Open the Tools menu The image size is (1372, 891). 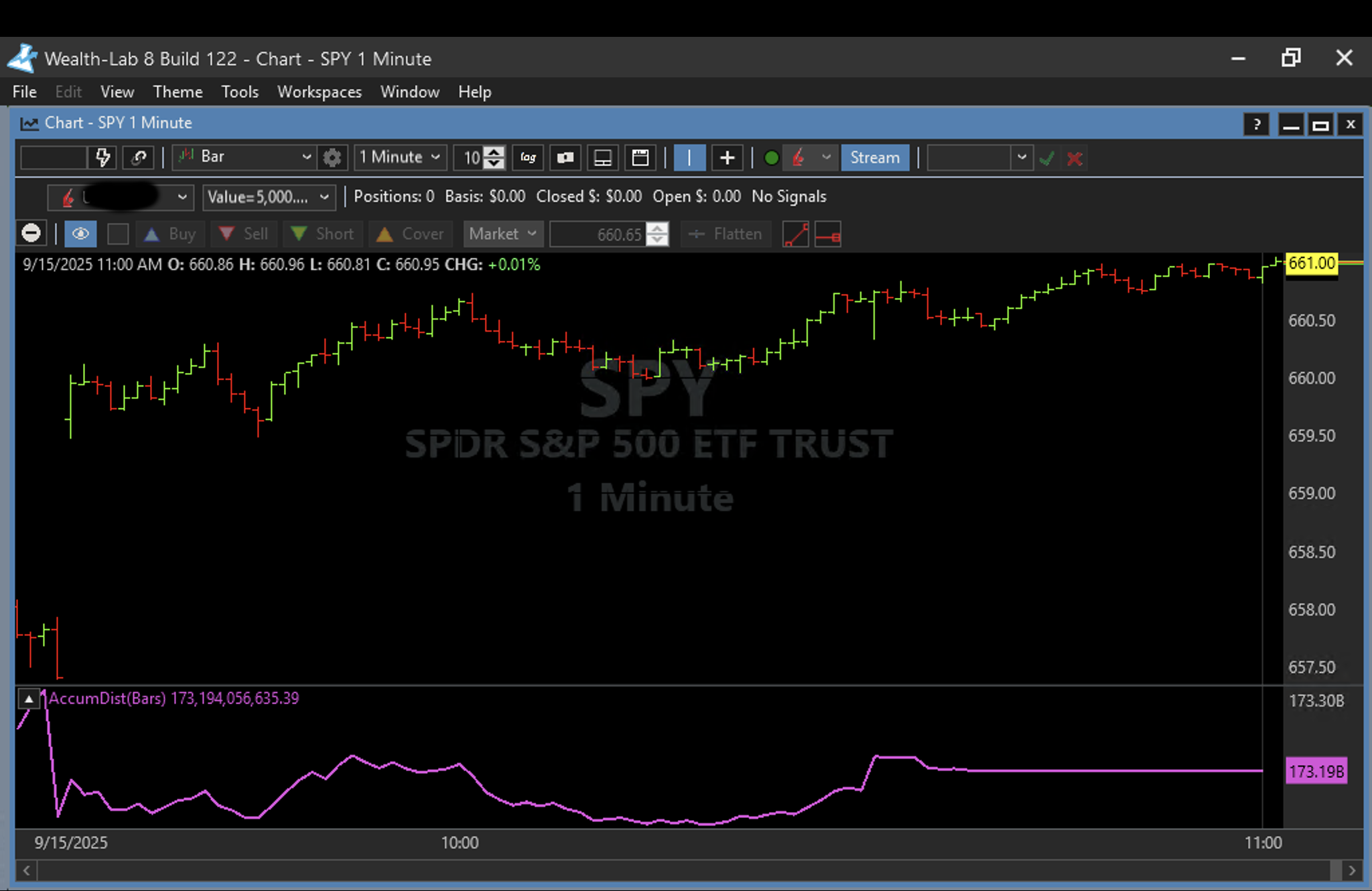(x=240, y=92)
